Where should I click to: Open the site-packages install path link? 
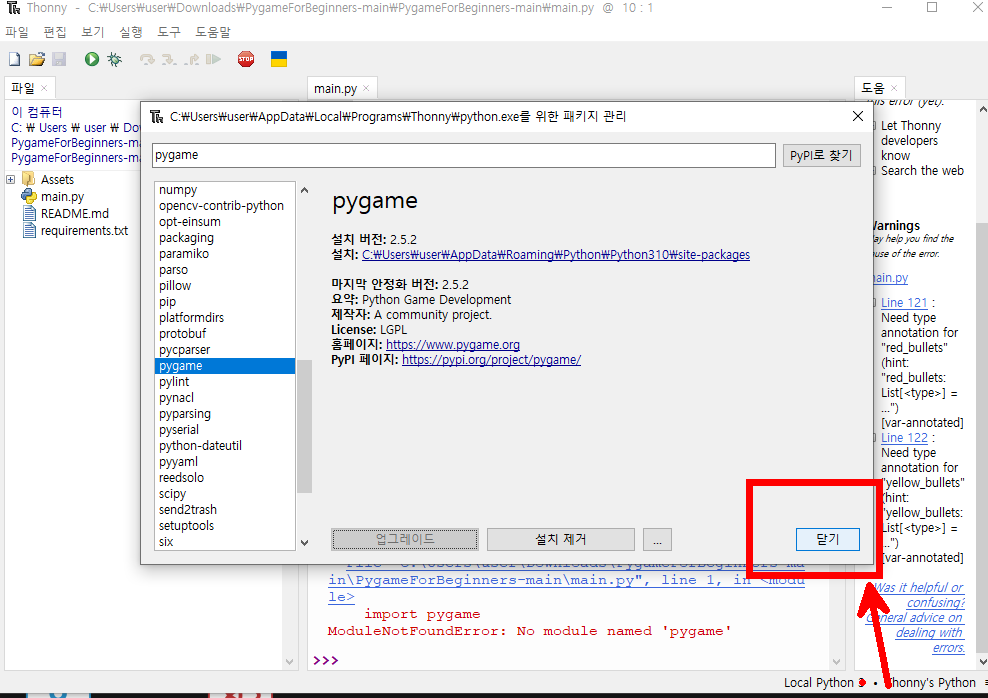click(556, 255)
